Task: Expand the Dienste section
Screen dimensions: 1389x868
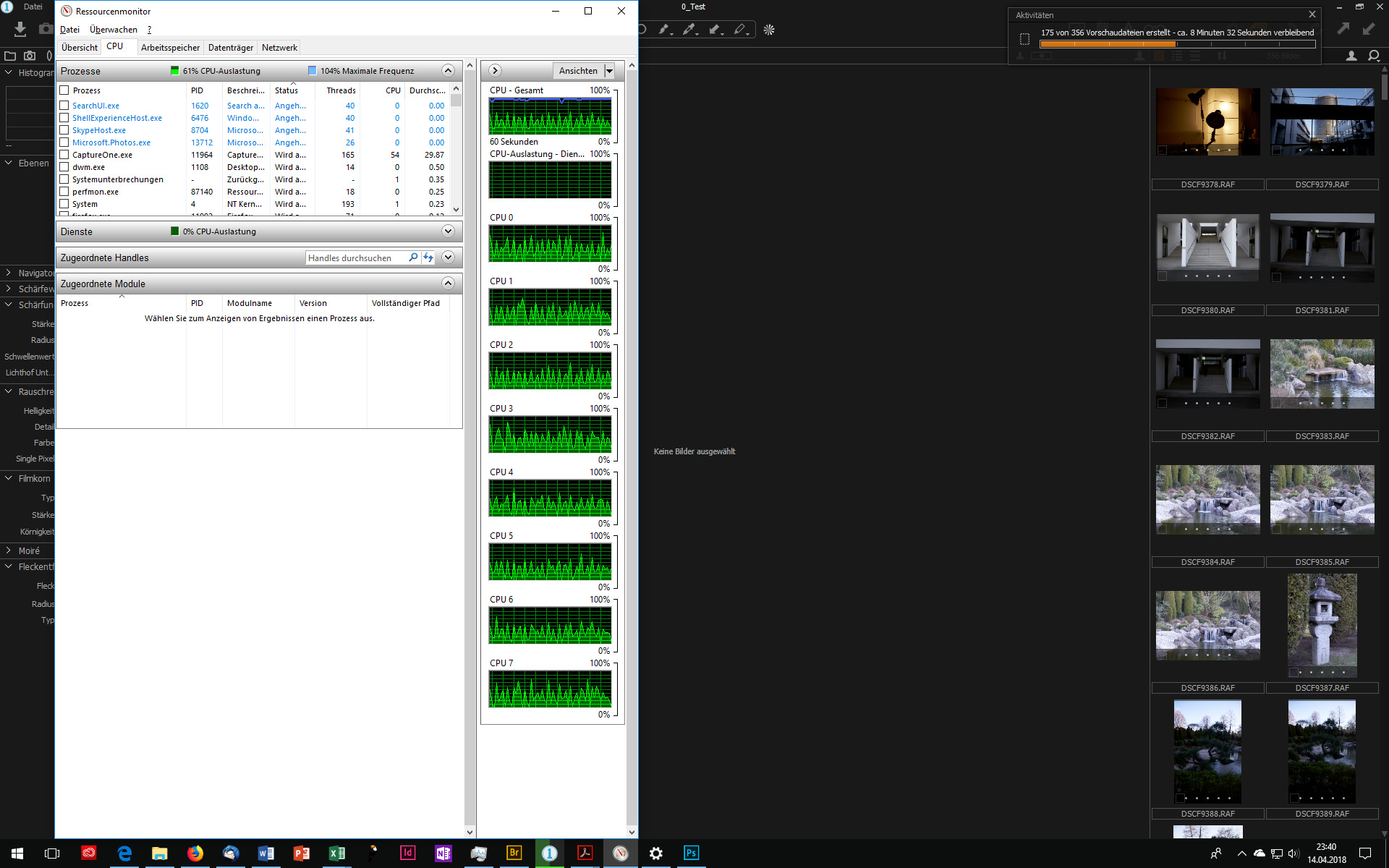Action: click(x=448, y=231)
